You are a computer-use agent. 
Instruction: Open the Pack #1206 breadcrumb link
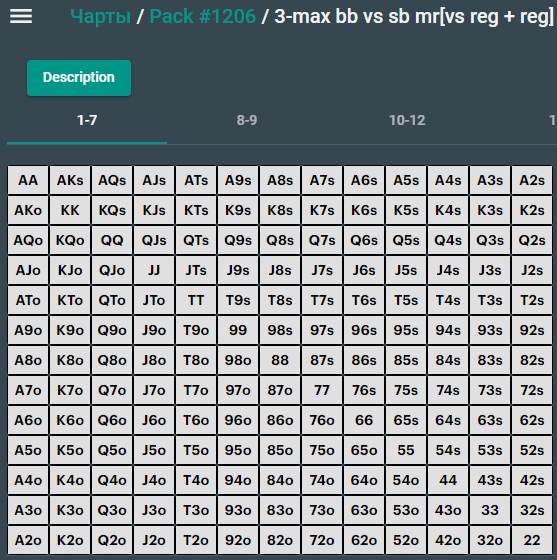202,16
